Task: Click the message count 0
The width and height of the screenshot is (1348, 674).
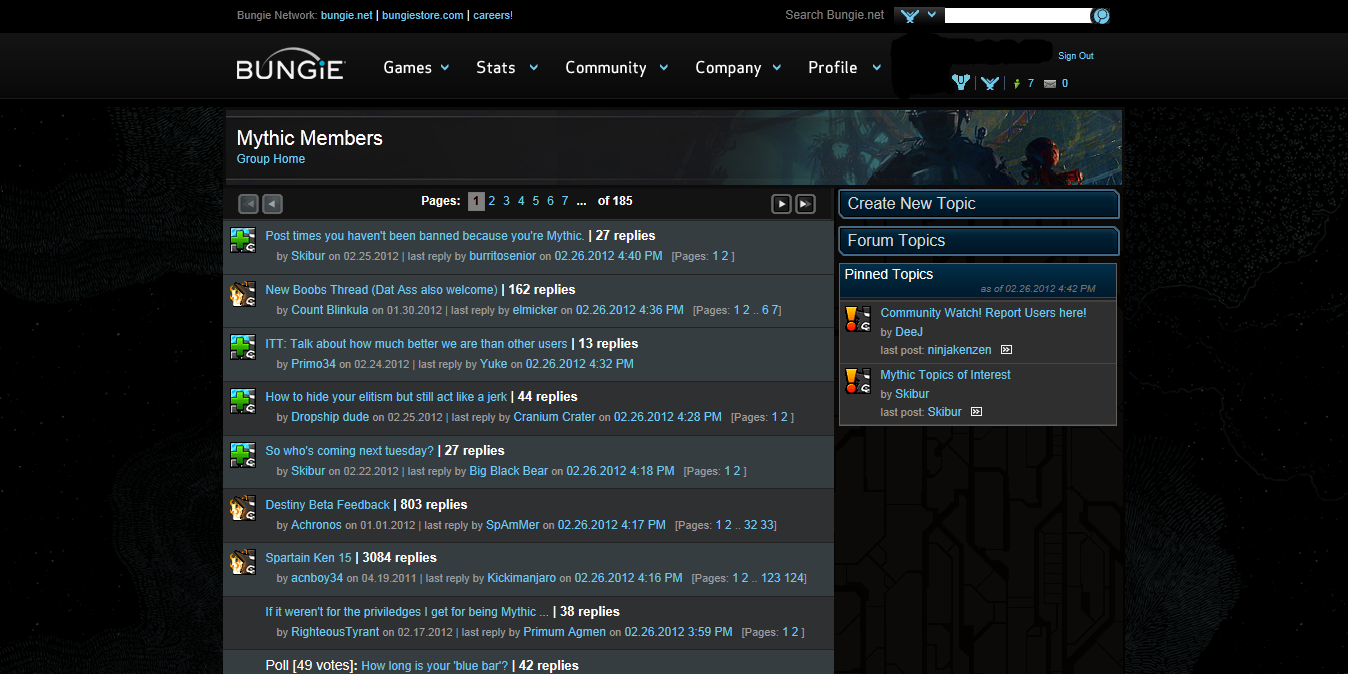Action: 1064,84
